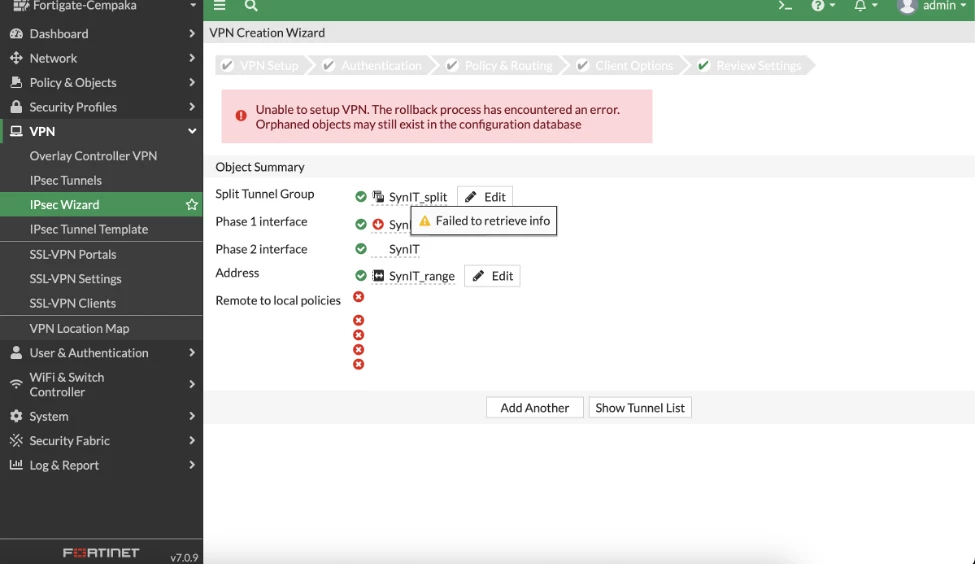977x564 pixels.
Task: Go to Review Settings wizard step
Action: (751, 65)
